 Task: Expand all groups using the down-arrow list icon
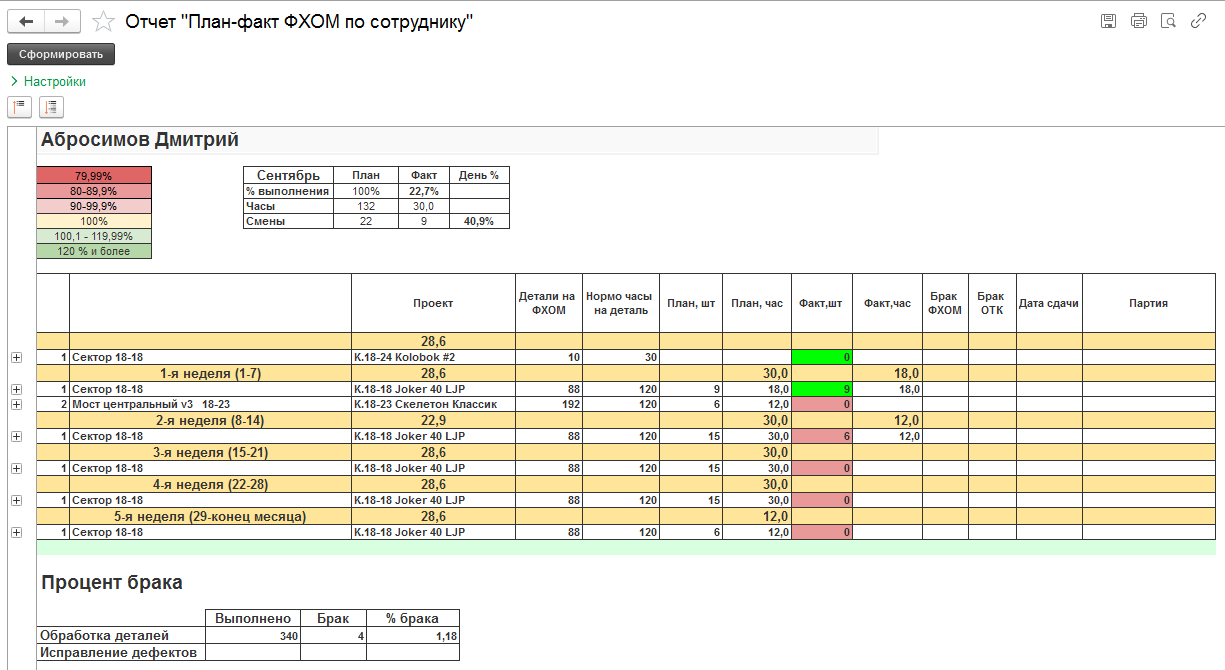click(51, 107)
